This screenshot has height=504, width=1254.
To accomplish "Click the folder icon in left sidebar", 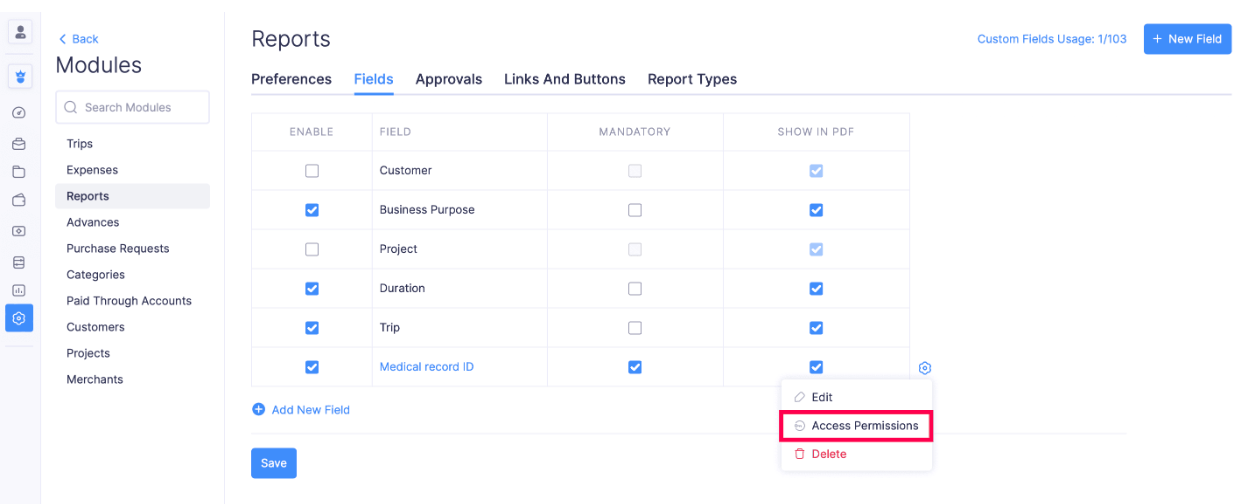I will (x=18, y=171).
